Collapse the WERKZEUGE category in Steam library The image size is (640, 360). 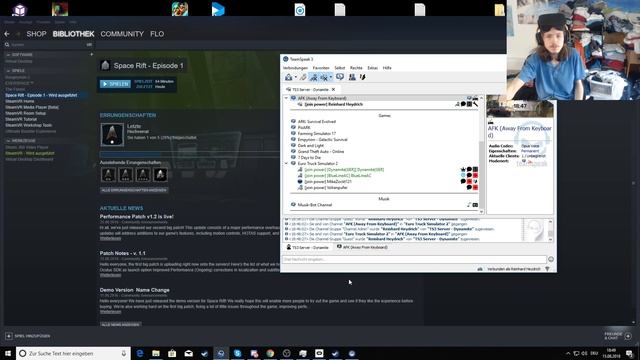(x=8, y=141)
